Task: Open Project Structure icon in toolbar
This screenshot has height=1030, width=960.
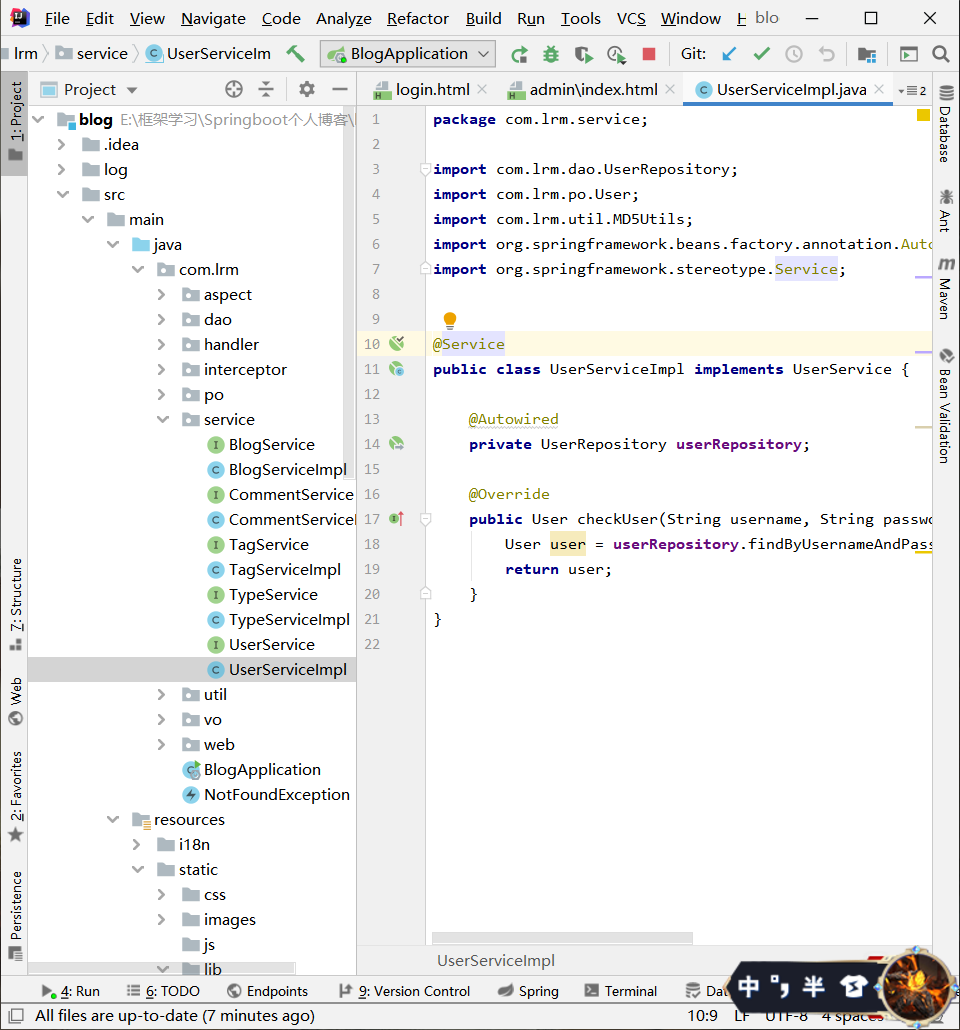Action: tap(867, 54)
